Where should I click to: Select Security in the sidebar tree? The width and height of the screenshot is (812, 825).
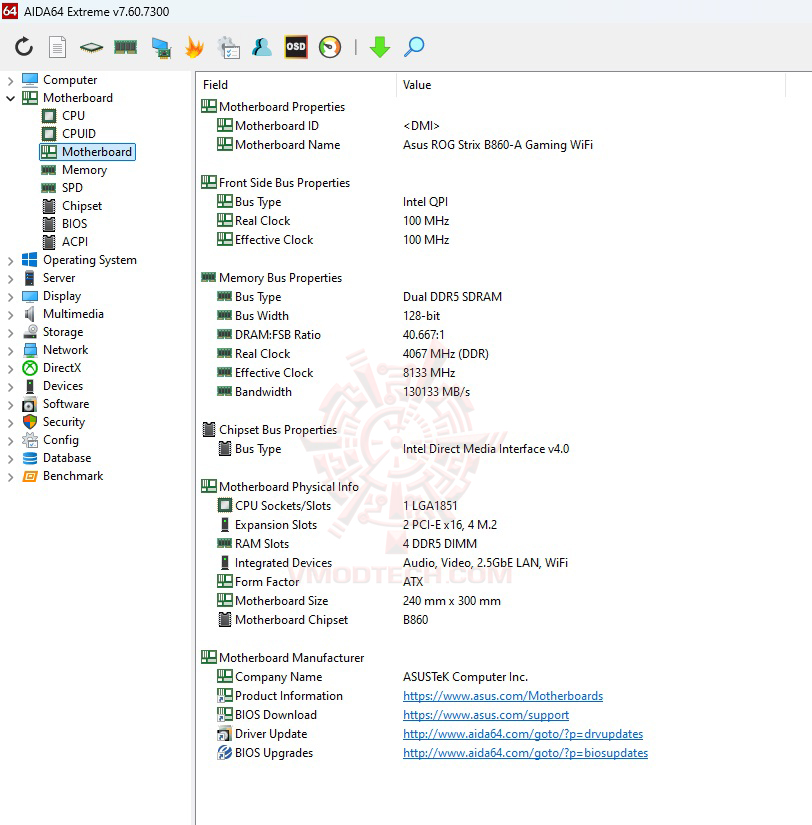point(64,422)
